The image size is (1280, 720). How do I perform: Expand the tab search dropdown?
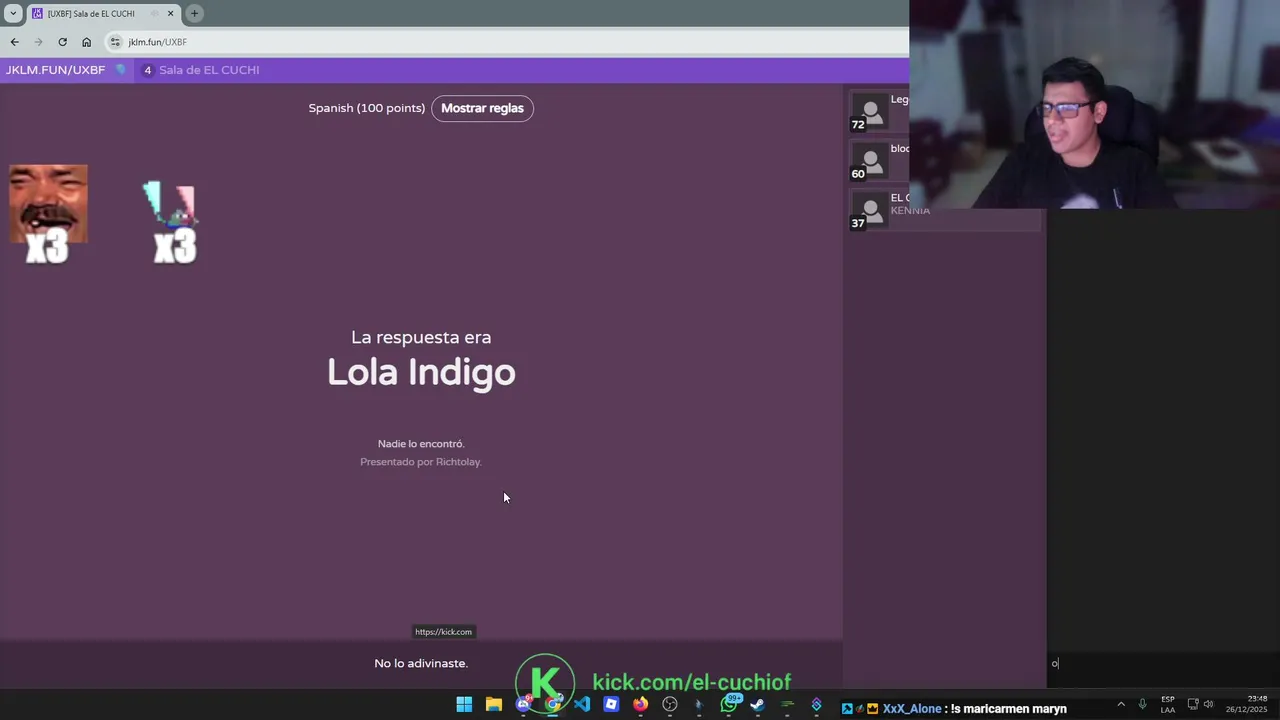tap(13, 13)
